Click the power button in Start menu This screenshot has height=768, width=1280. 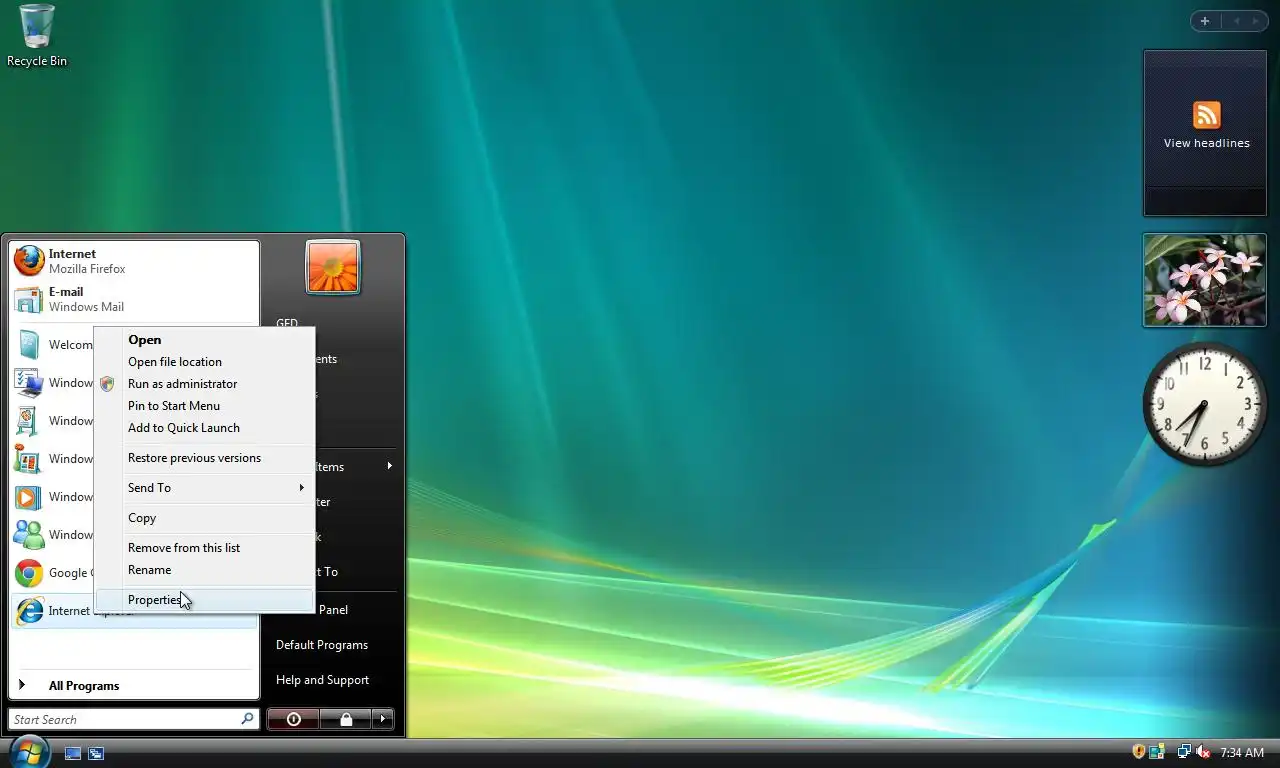293,719
